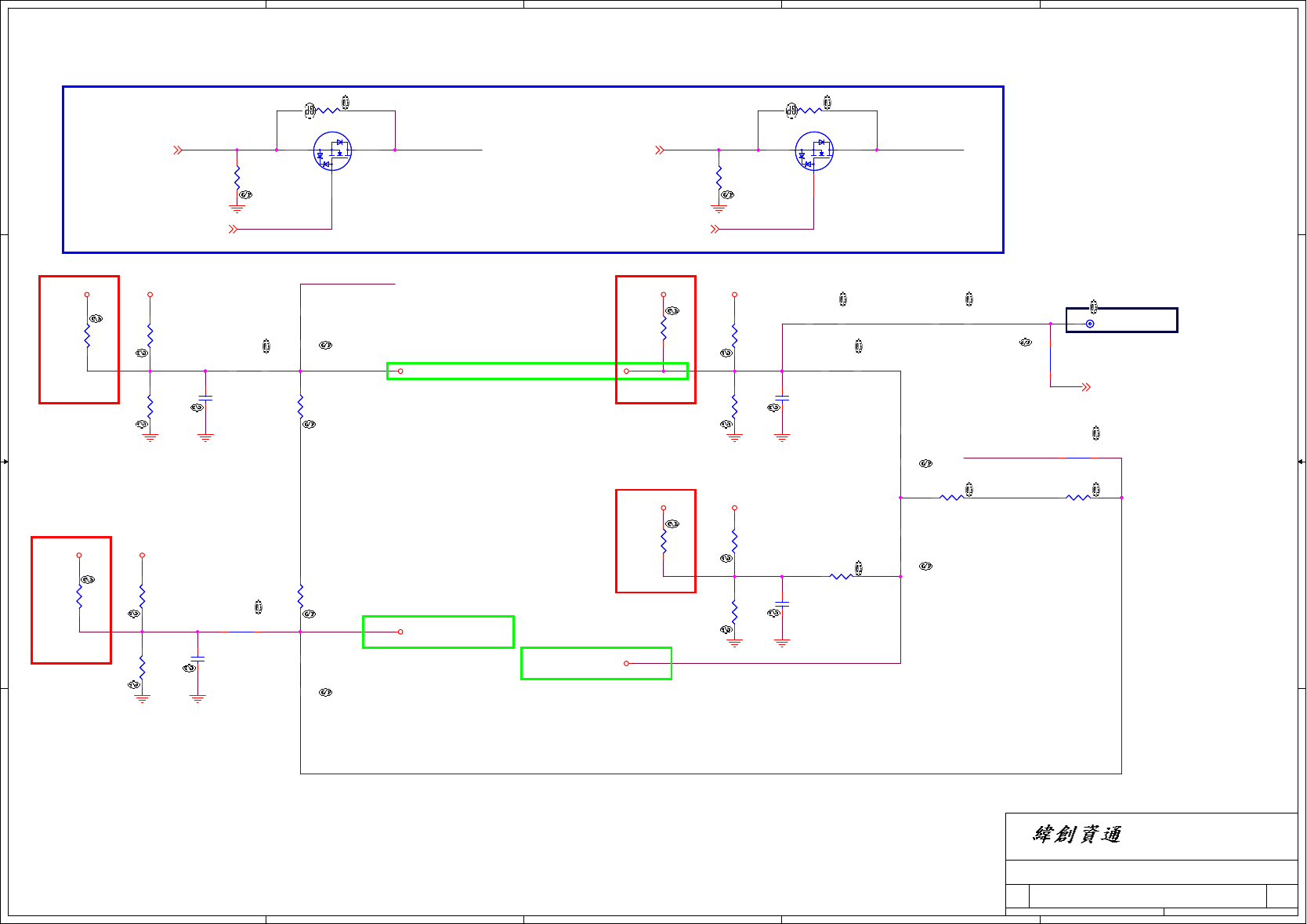Select the bypass resistor above the left MOSFET
The width and height of the screenshot is (1307, 924).
[328, 111]
